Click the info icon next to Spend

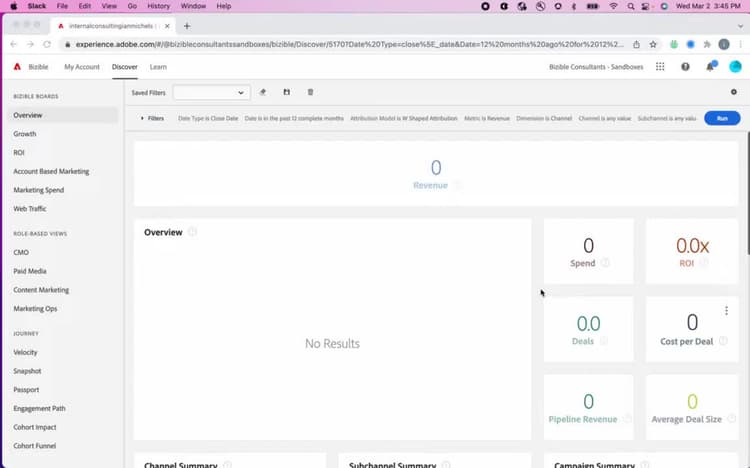pyautogui.click(x=605, y=263)
